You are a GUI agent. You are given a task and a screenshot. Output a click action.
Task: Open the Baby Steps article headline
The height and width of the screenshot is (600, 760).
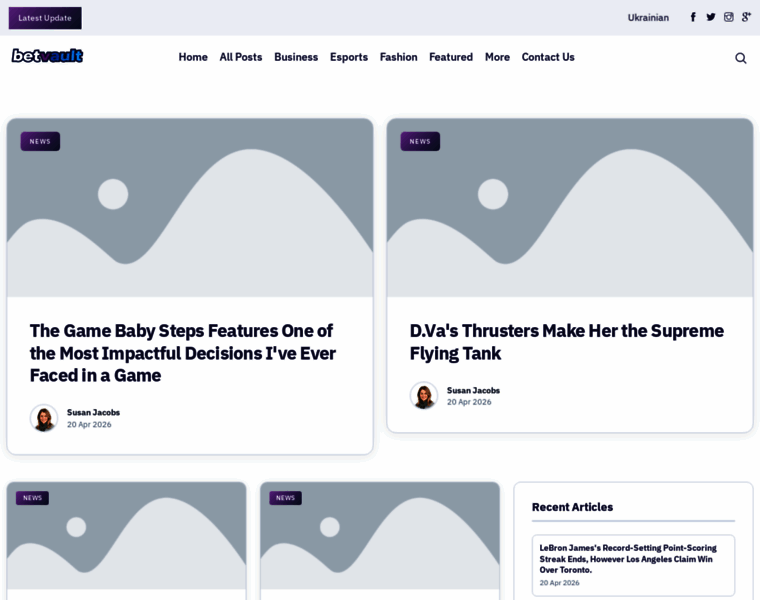pos(183,353)
